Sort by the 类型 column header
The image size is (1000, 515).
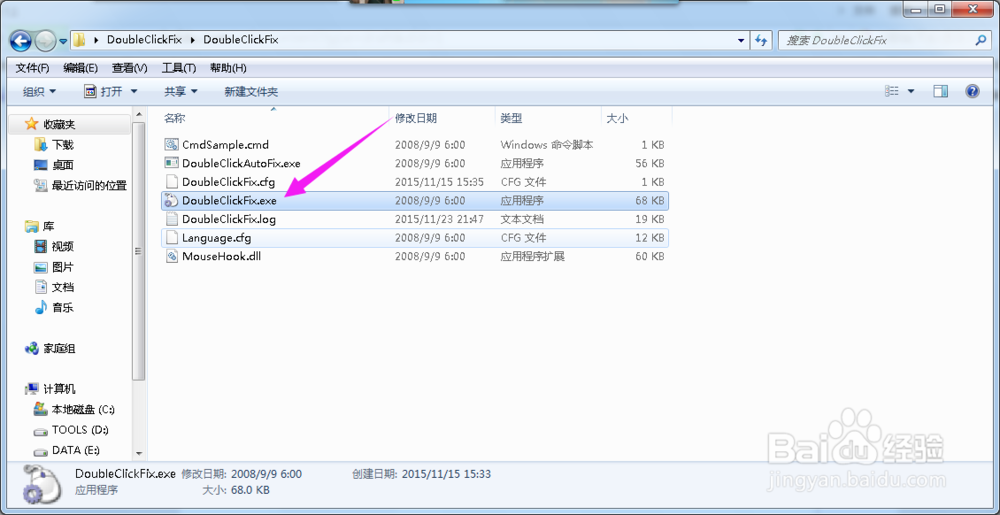pyautogui.click(x=511, y=118)
